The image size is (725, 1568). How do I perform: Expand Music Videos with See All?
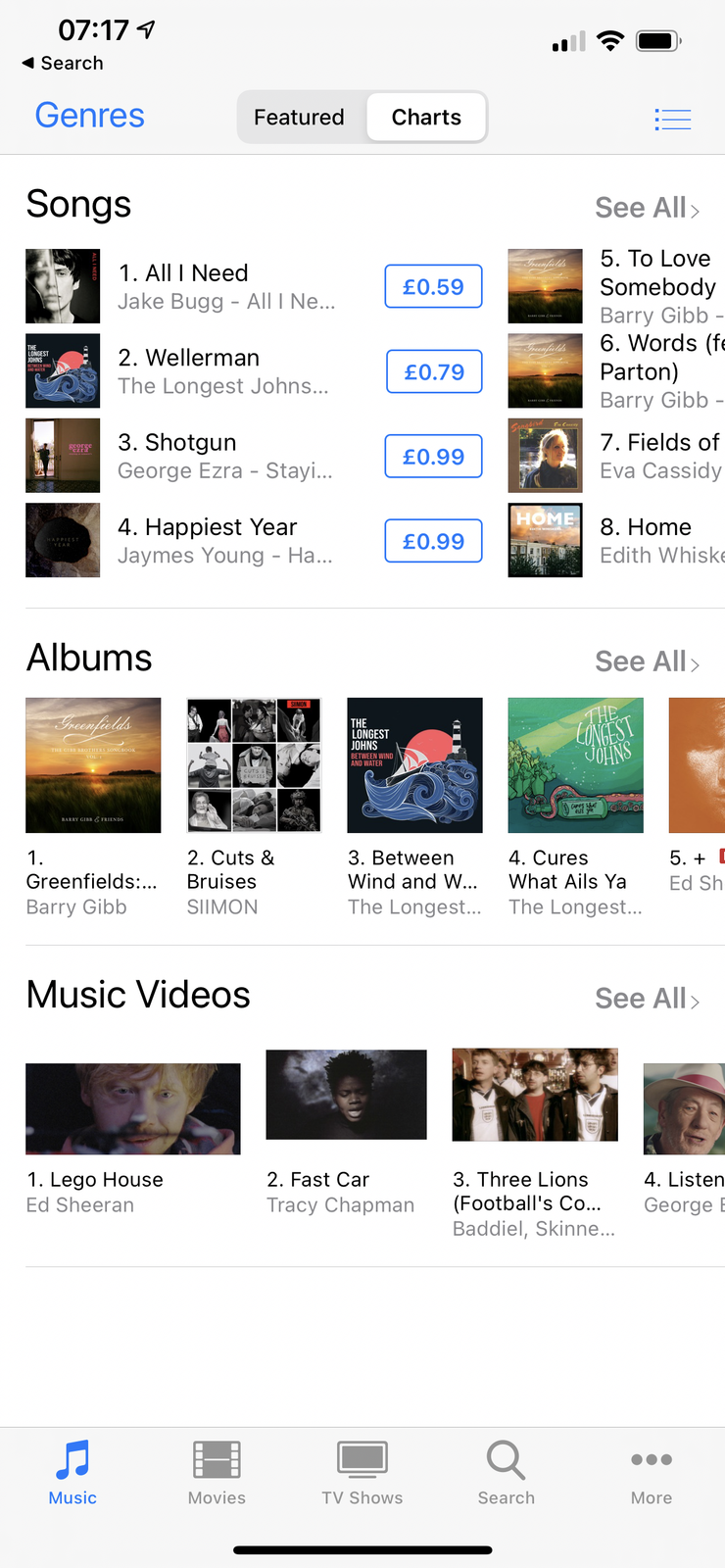click(x=647, y=999)
